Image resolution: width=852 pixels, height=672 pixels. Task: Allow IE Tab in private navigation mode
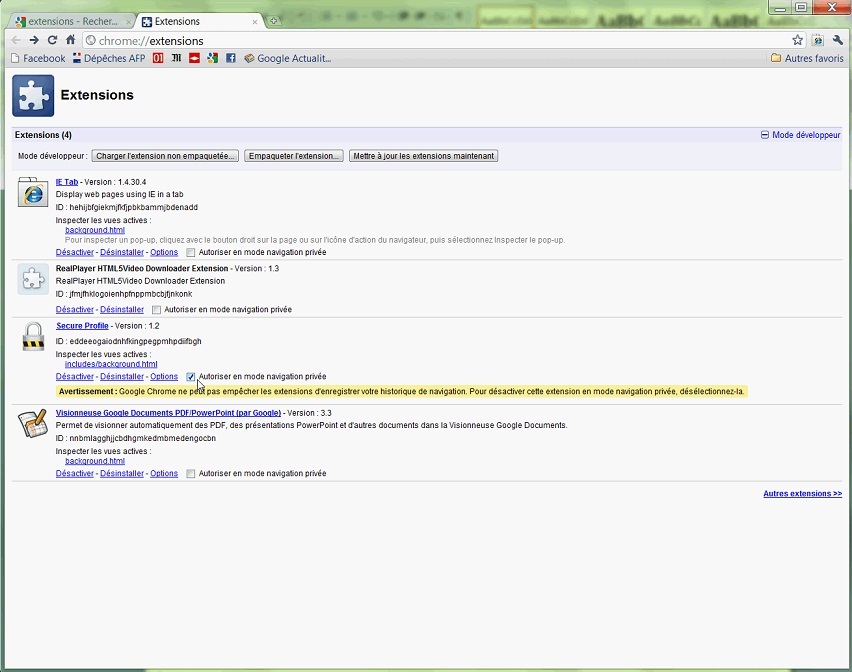(x=191, y=253)
